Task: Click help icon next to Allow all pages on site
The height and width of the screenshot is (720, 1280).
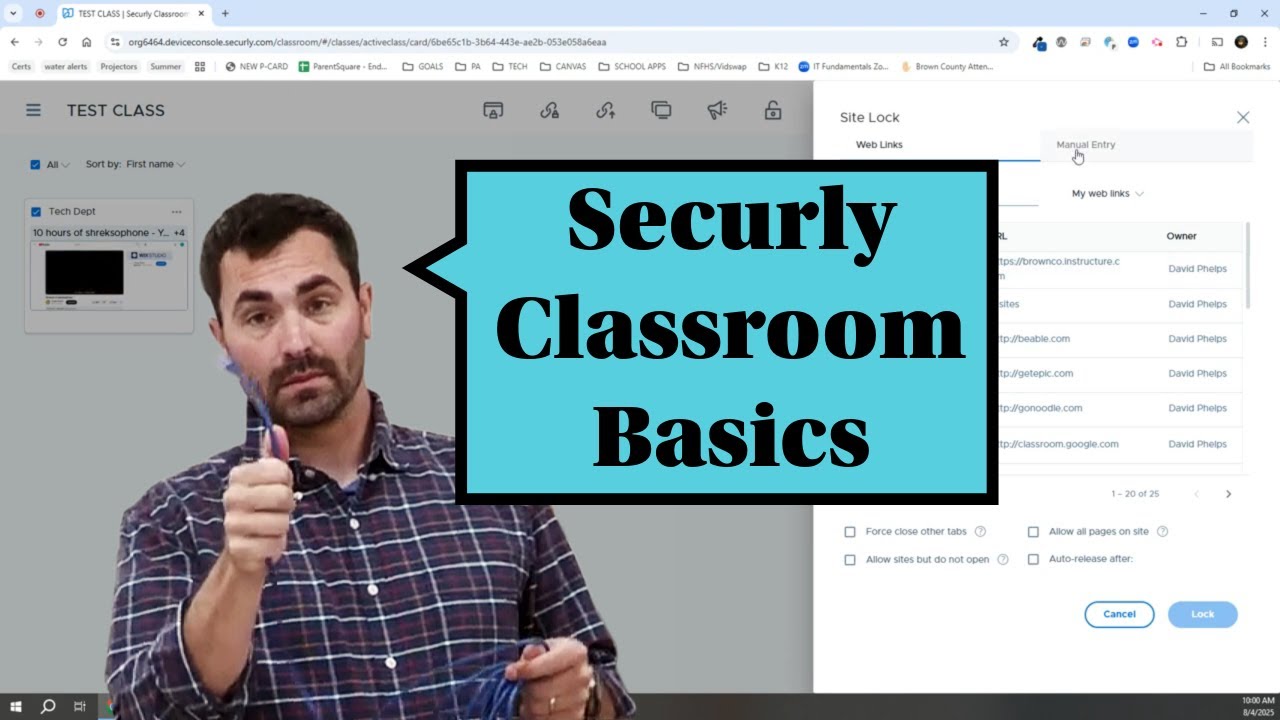Action: pyautogui.click(x=1162, y=532)
